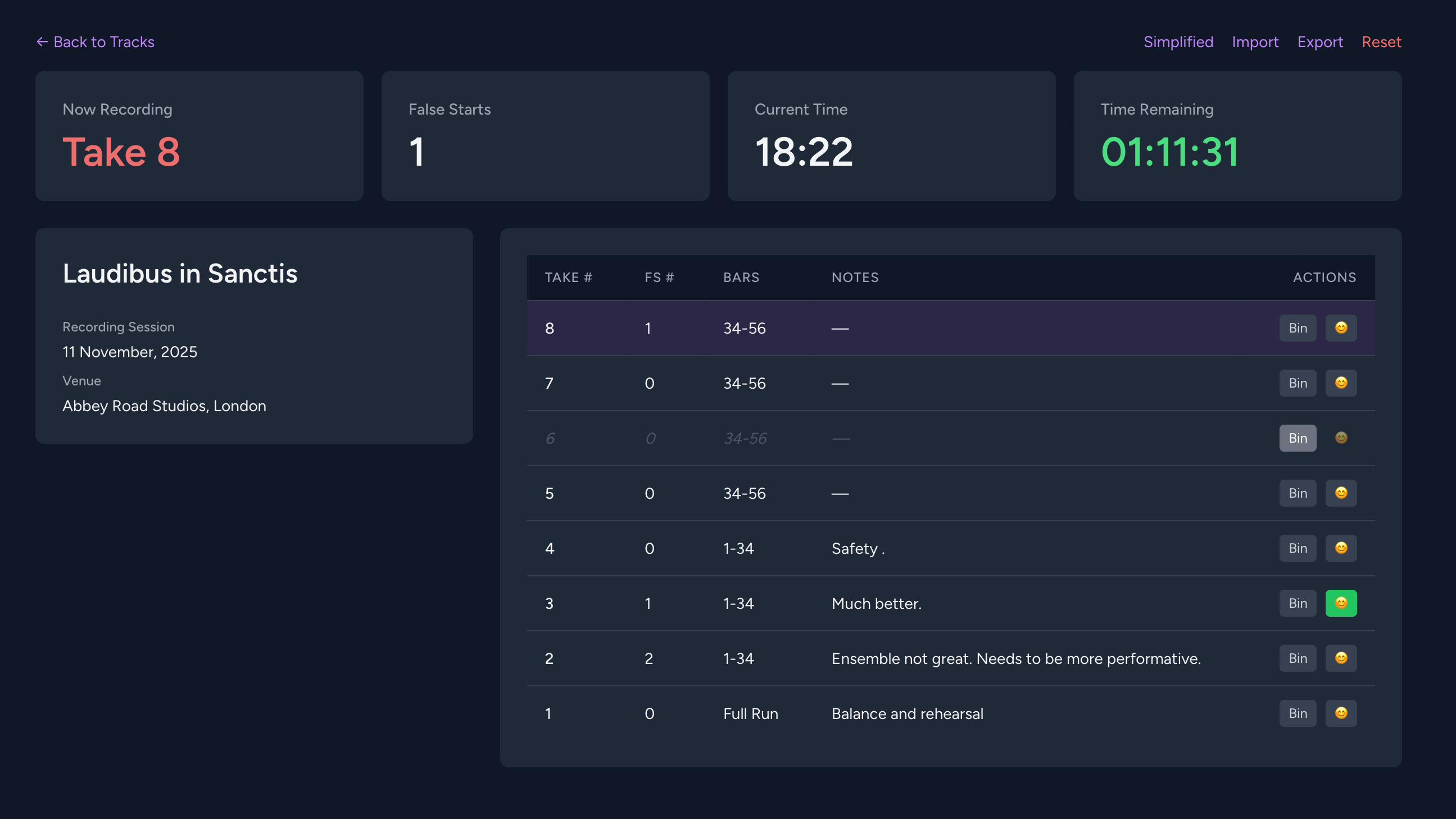This screenshot has width=1456, height=819.
Task: Bin Take 1 labeled Balance and rehearsal
Action: pos(1298,713)
